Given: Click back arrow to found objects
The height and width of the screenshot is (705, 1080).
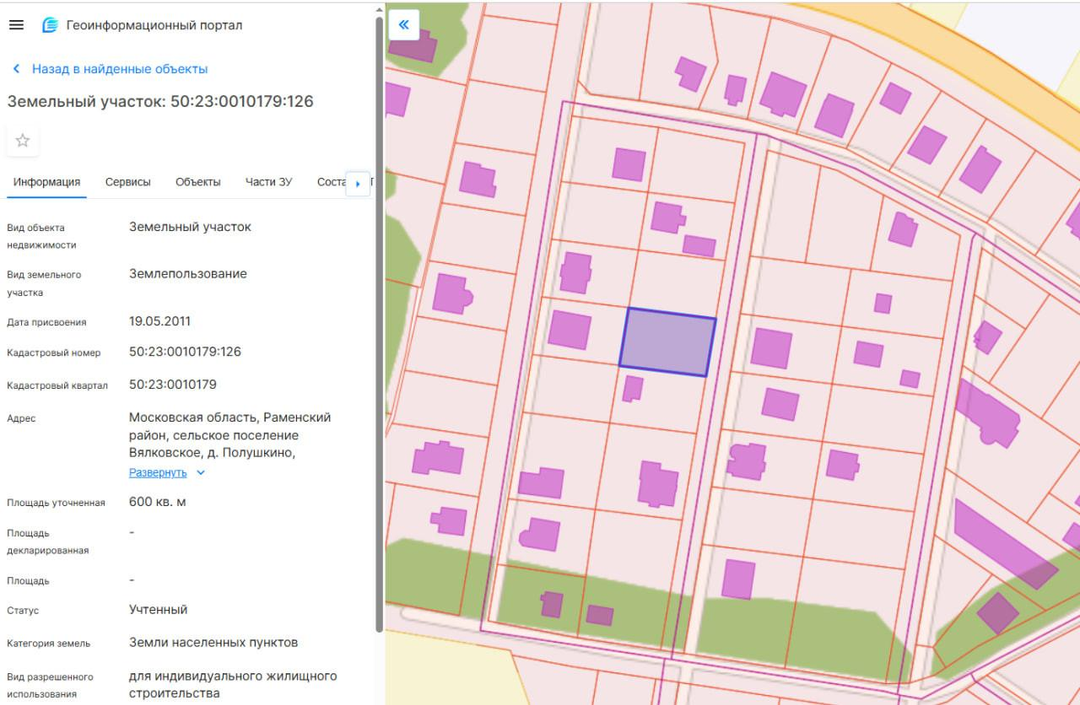Looking at the screenshot, I should pos(16,69).
